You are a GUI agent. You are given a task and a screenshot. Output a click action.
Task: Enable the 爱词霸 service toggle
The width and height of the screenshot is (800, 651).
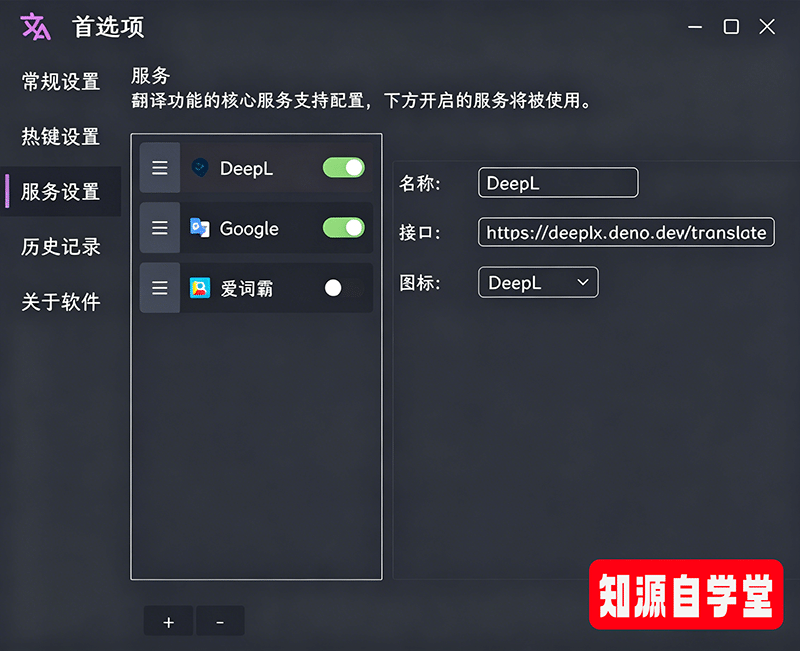click(x=344, y=288)
